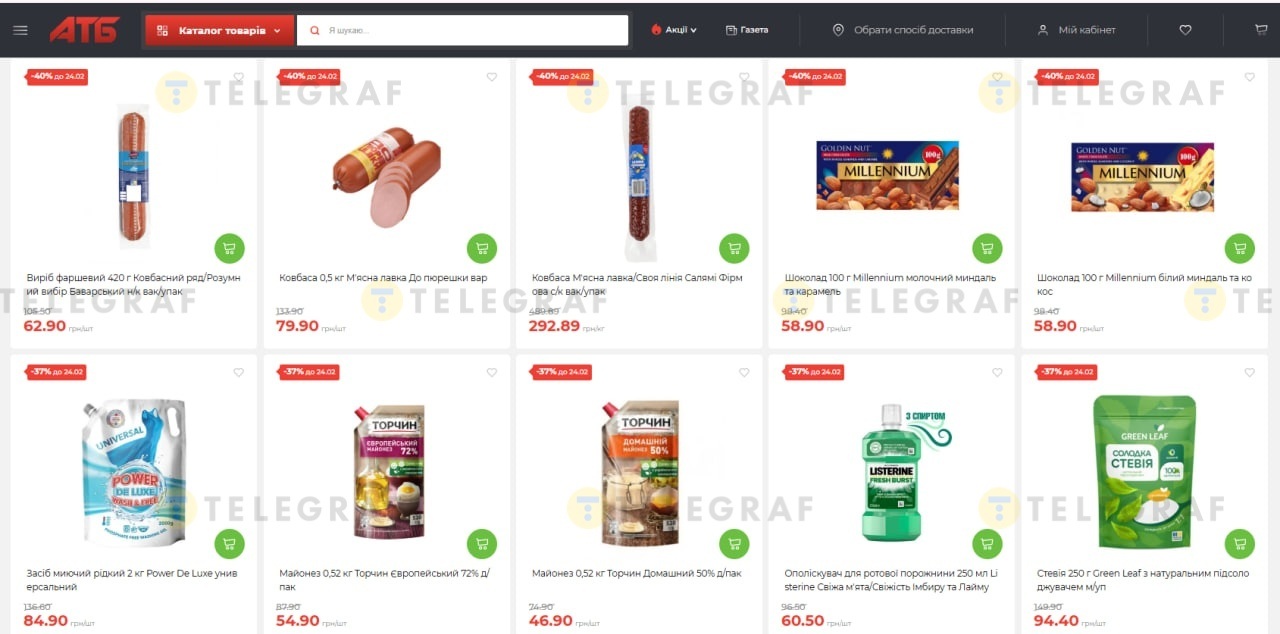Image resolution: width=1280 pixels, height=634 pixels.
Task: Toggle favorite heart on Listerine mouthwash card
Action: [997, 373]
